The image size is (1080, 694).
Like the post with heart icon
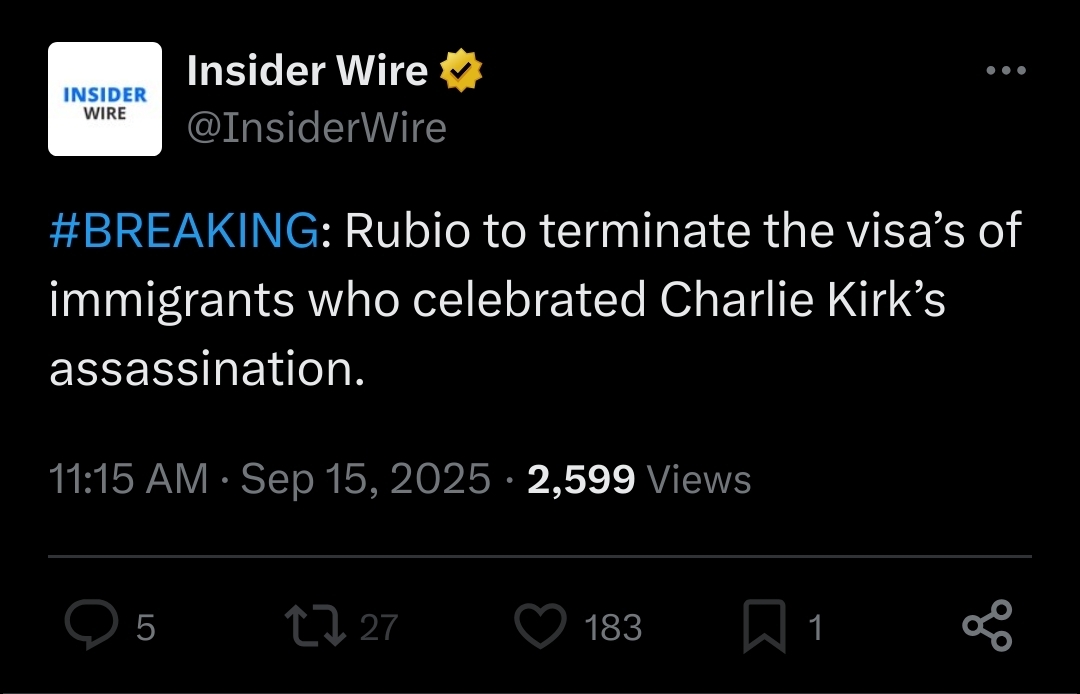click(x=541, y=625)
